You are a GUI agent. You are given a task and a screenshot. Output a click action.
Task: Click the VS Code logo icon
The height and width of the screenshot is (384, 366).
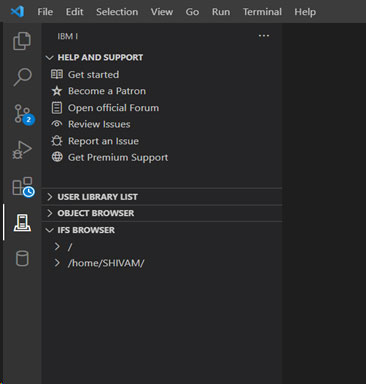[17, 12]
